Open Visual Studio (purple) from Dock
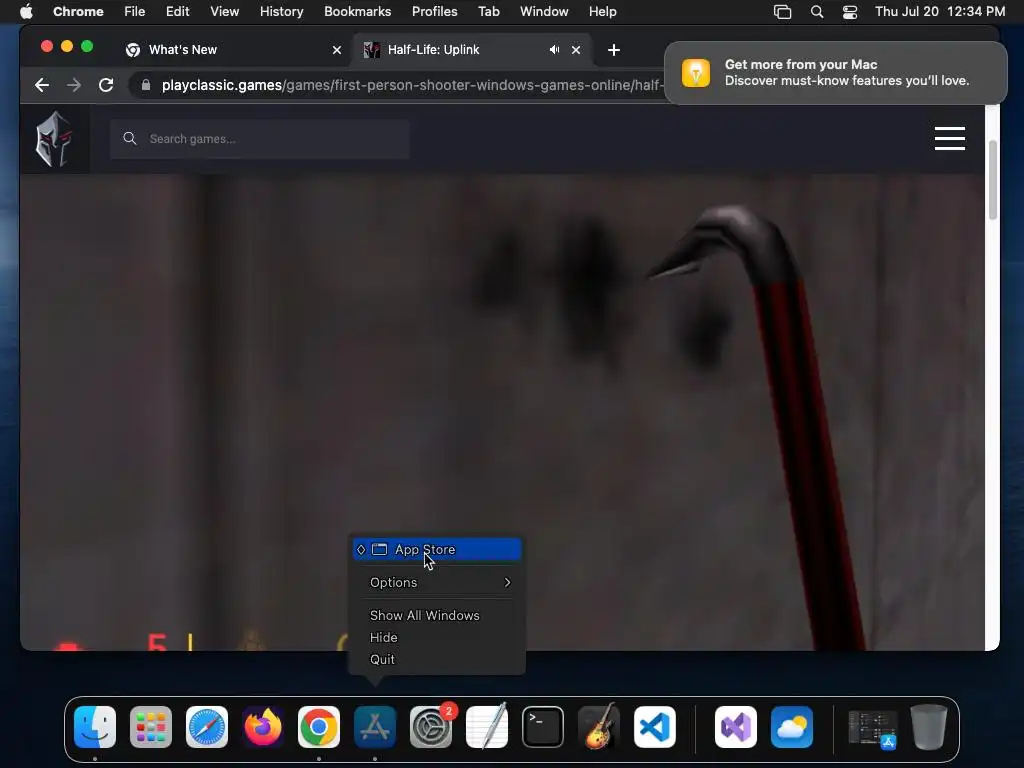This screenshot has width=1024, height=768. tap(736, 727)
